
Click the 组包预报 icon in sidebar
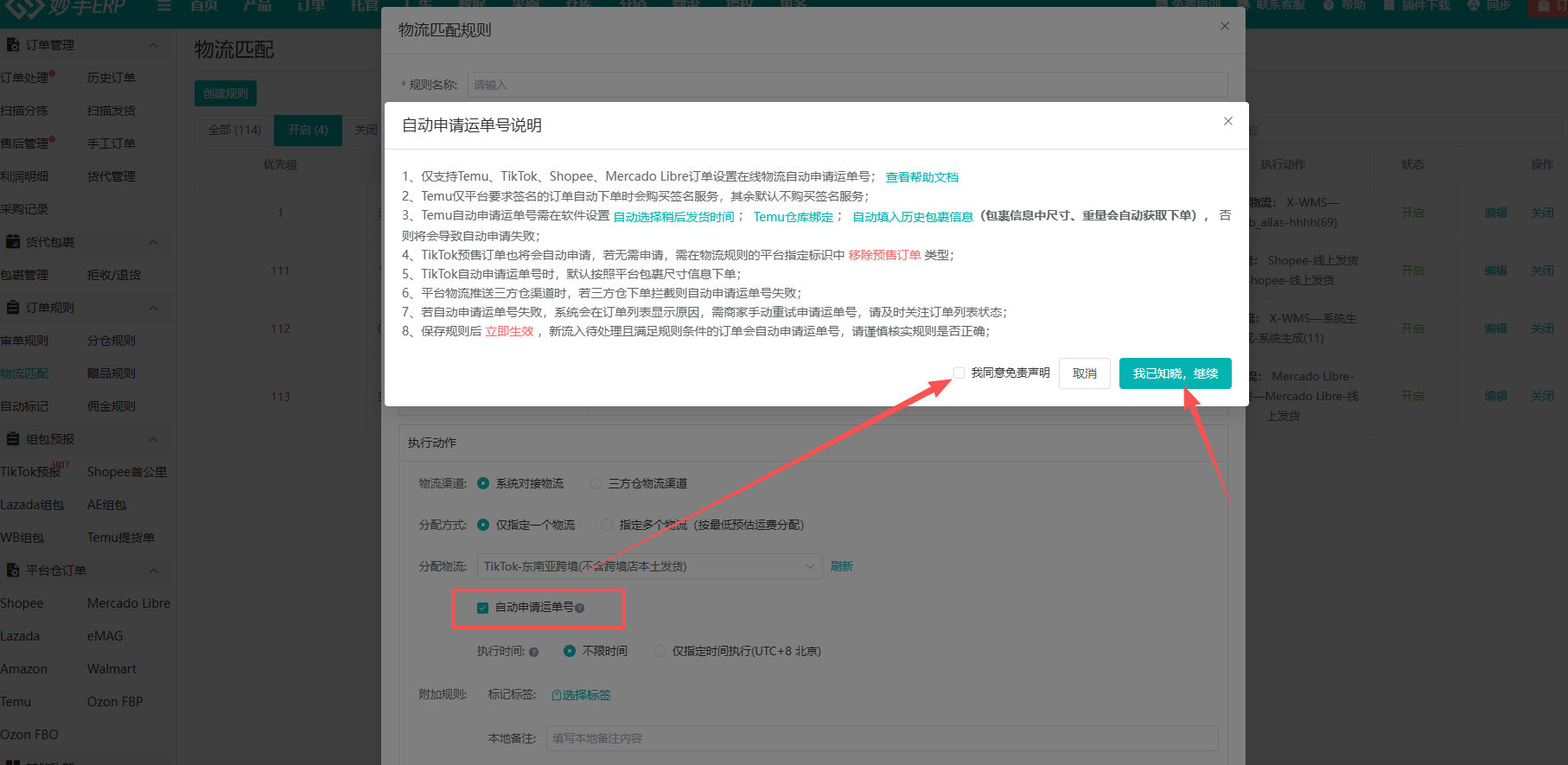(x=13, y=438)
